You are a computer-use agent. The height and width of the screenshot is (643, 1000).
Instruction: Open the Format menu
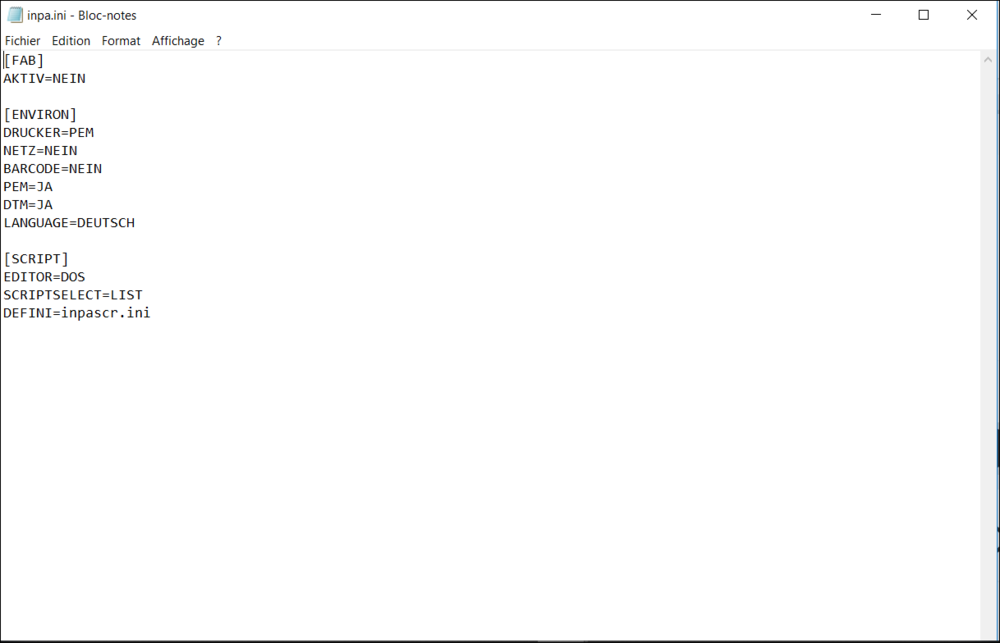pos(121,41)
